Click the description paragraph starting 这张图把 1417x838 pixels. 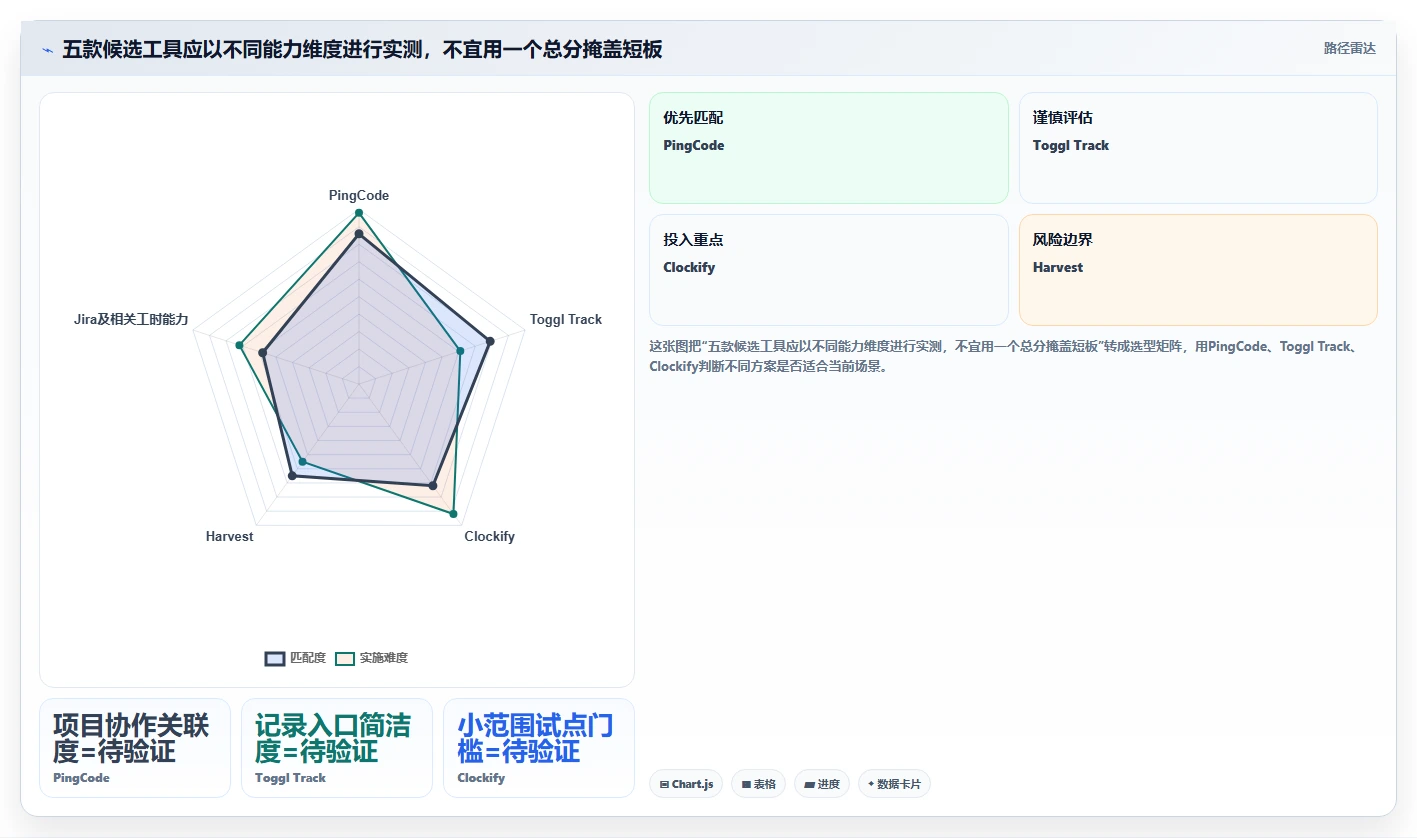tap(1003, 356)
